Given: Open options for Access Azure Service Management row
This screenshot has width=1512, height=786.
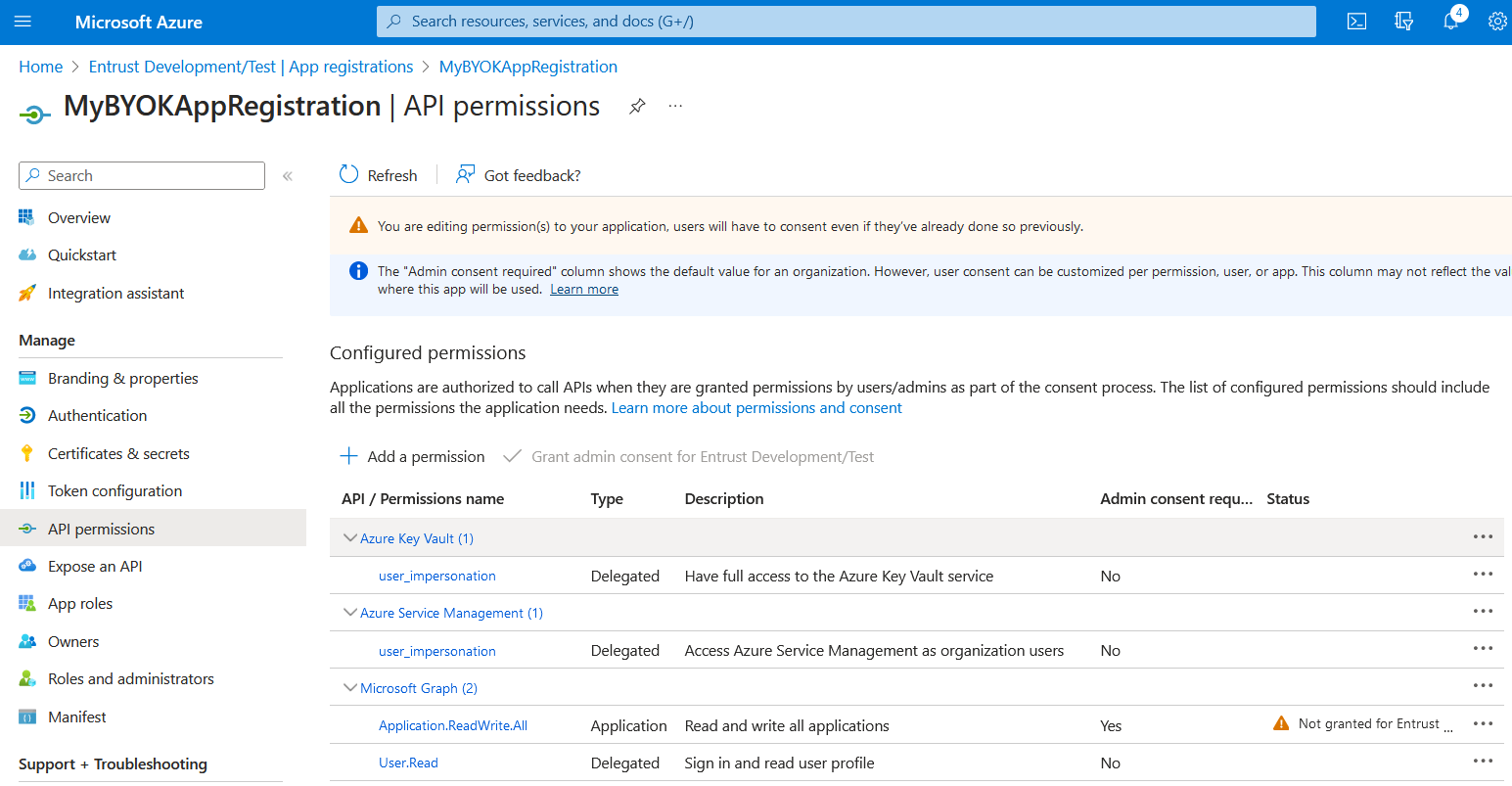Looking at the screenshot, I should 1483,648.
